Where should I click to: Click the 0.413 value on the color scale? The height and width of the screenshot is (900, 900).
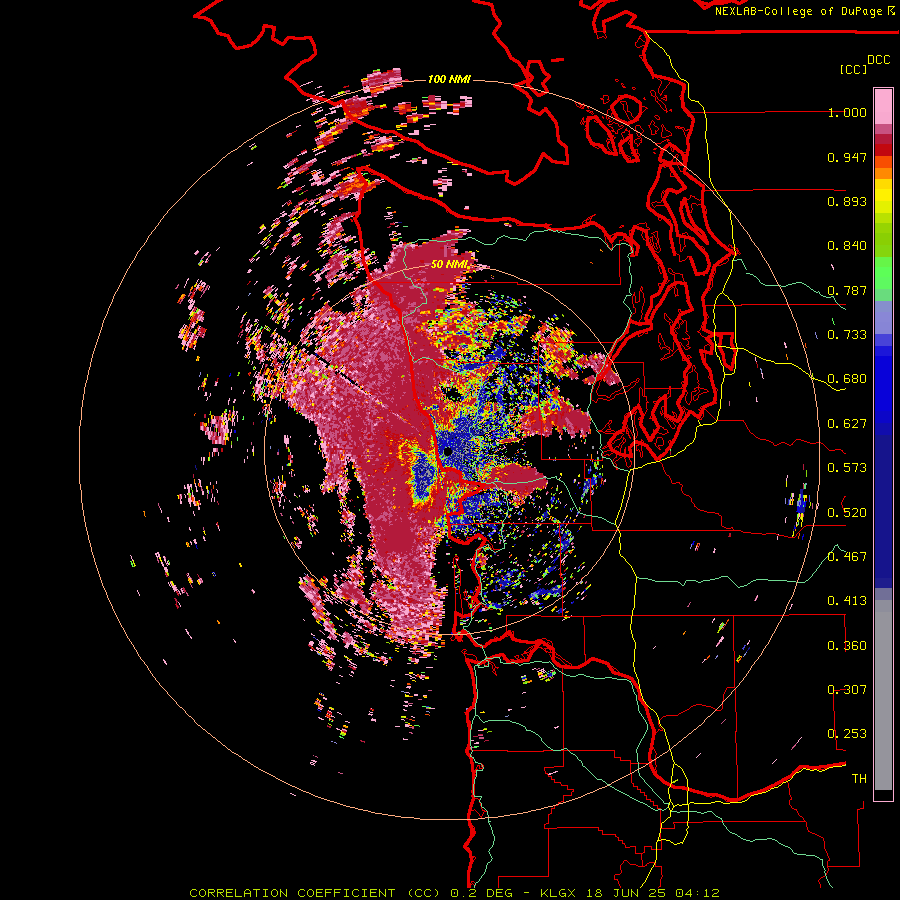847,601
